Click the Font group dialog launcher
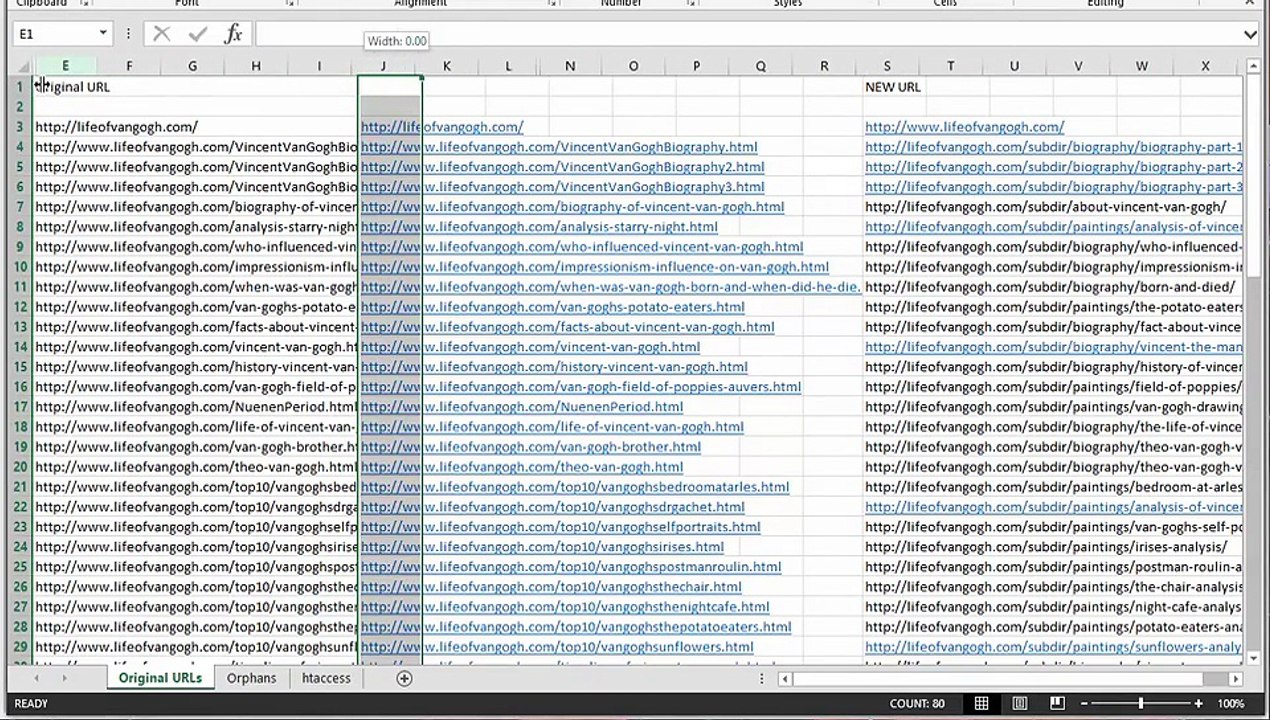Viewport: 1270px width, 720px height. (290, 3)
